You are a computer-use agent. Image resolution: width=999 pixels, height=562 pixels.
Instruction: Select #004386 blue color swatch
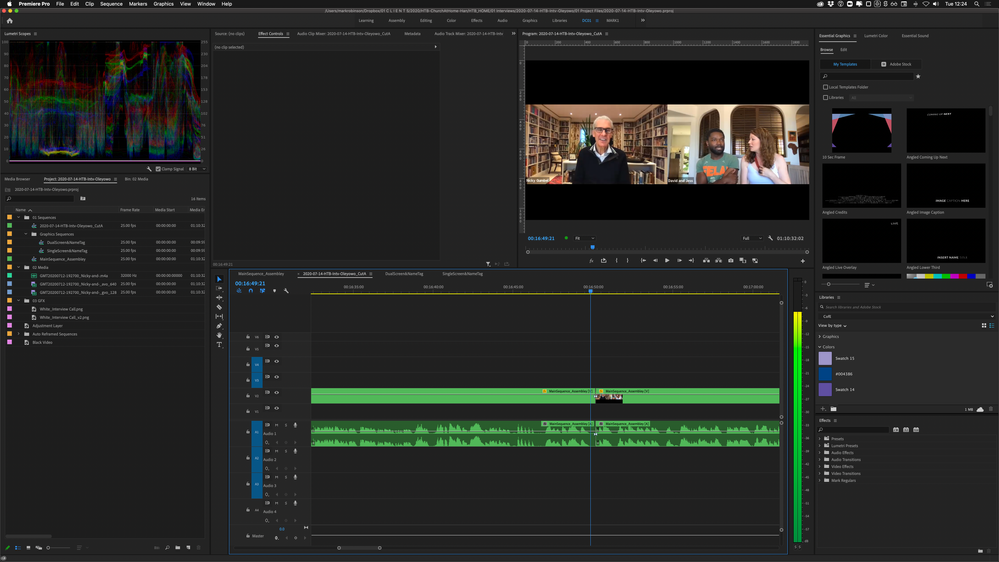(825, 374)
